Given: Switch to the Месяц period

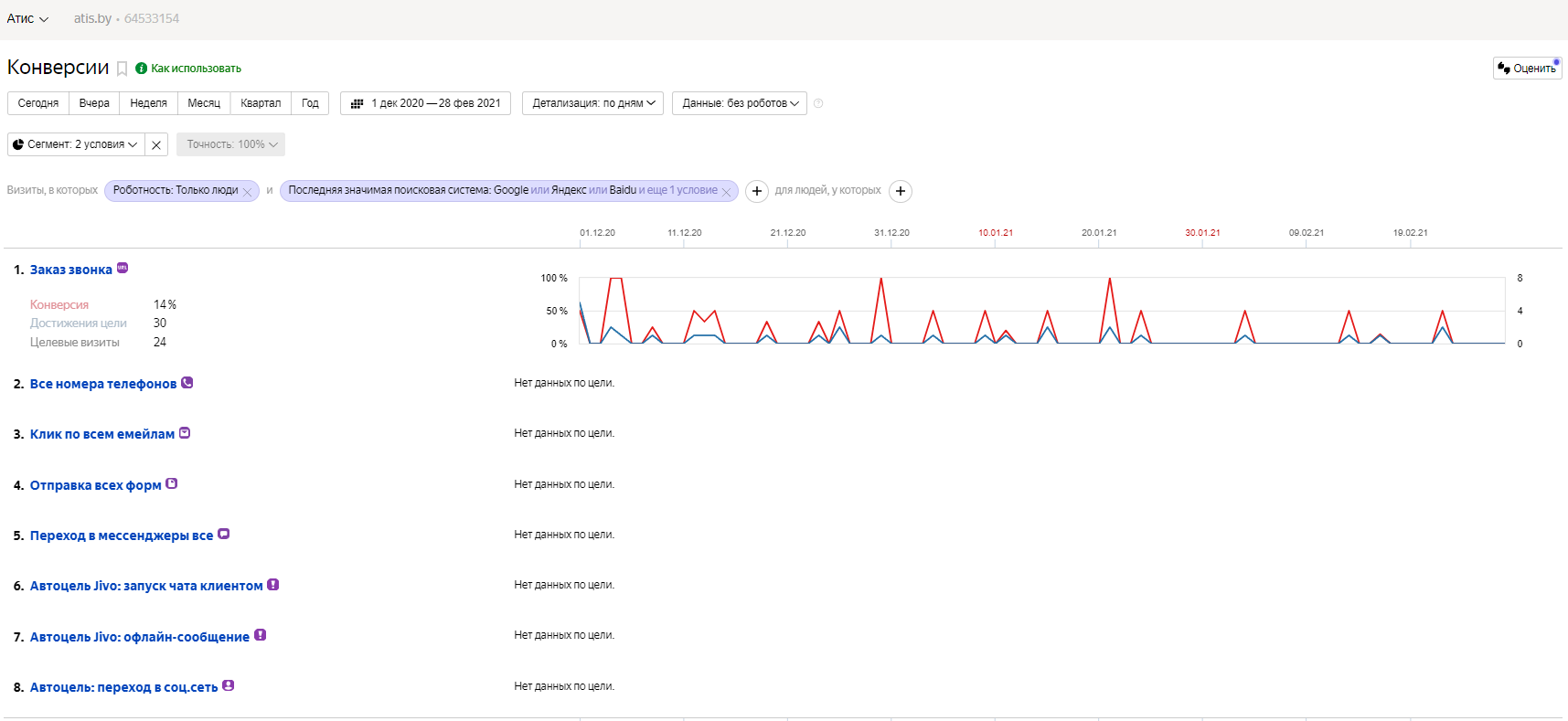Looking at the screenshot, I should [204, 103].
